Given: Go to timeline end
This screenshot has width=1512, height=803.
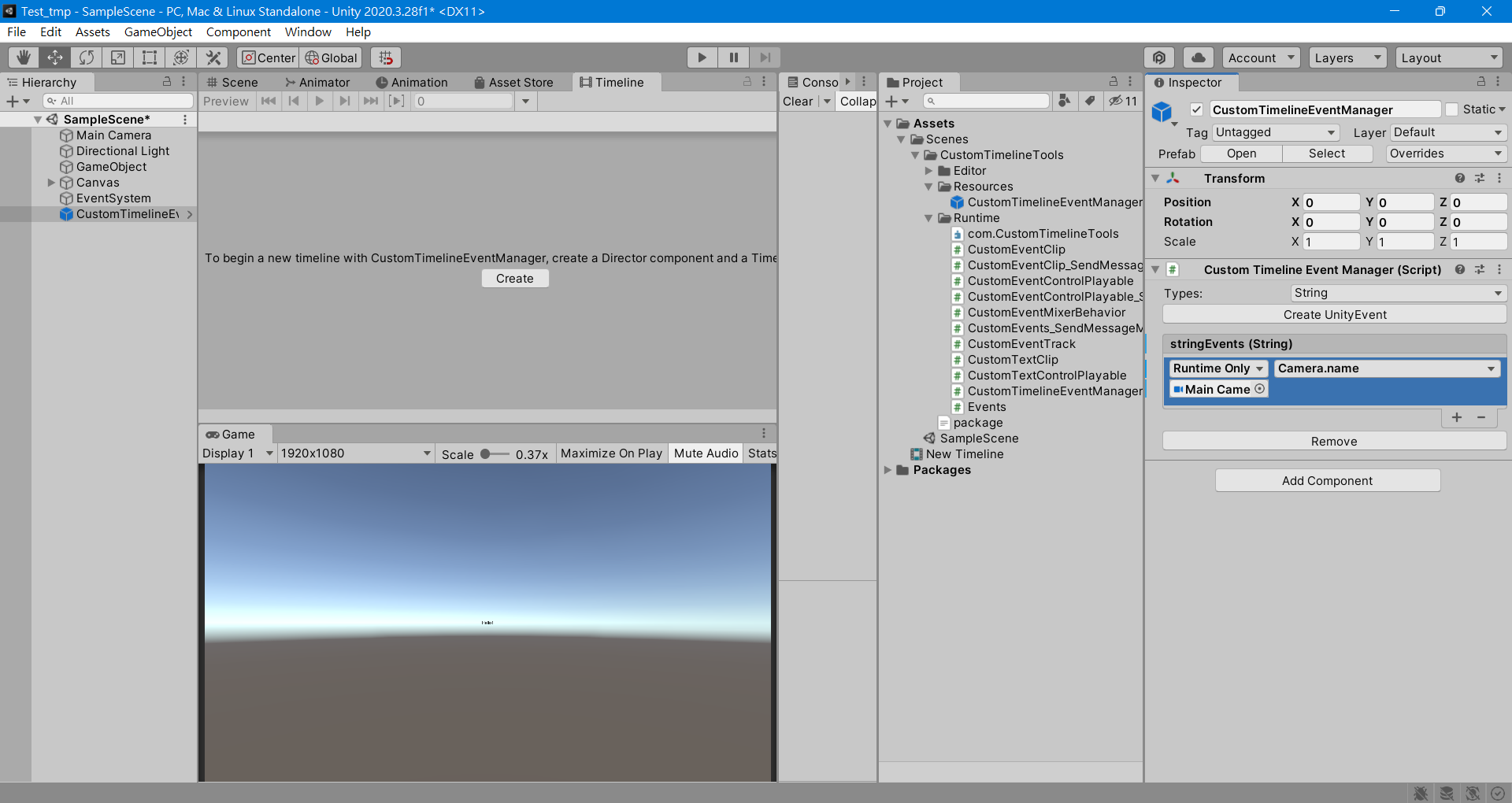Looking at the screenshot, I should (371, 101).
